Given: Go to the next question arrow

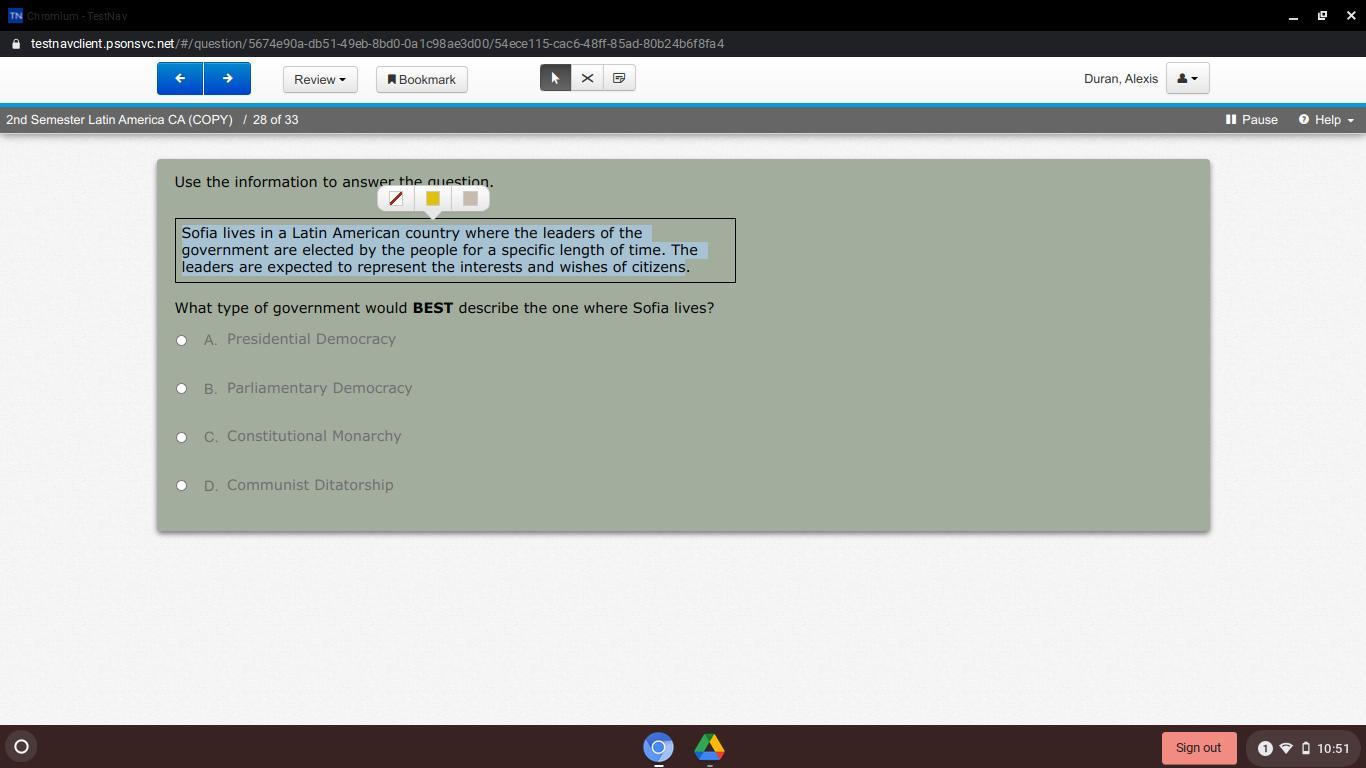Looking at the screenshot, I should click(x=227, y=79).
